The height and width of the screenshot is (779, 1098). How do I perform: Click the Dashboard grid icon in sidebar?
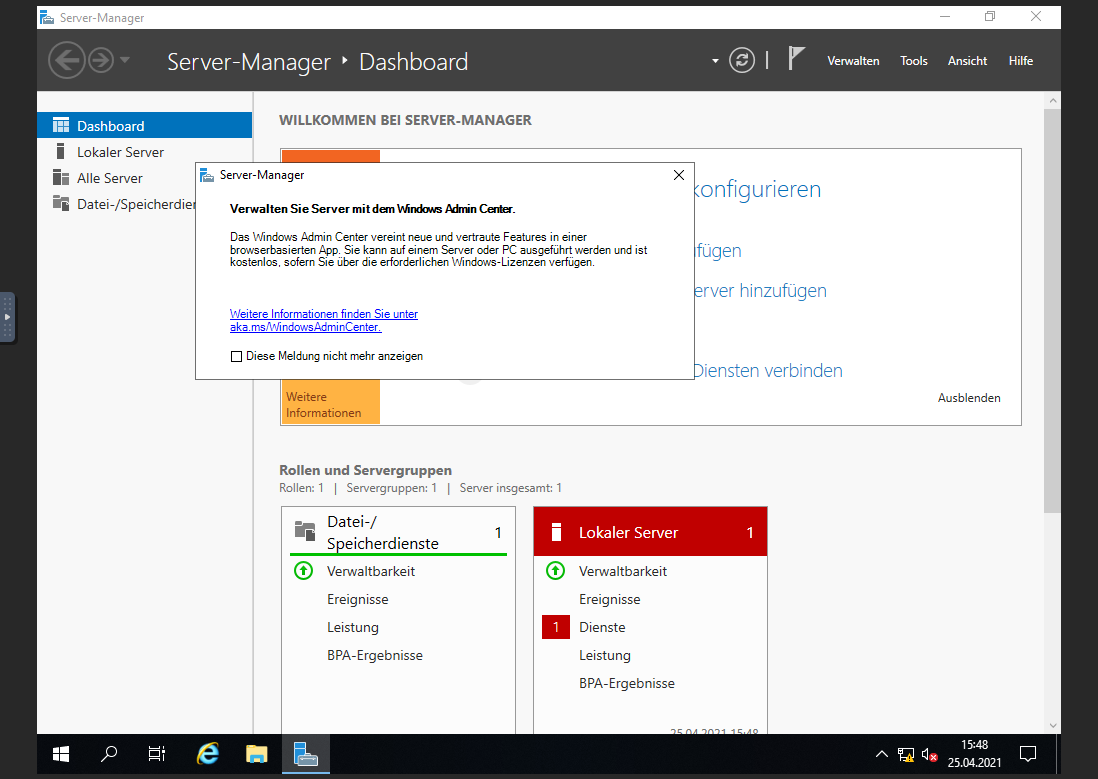coord(61,125)
